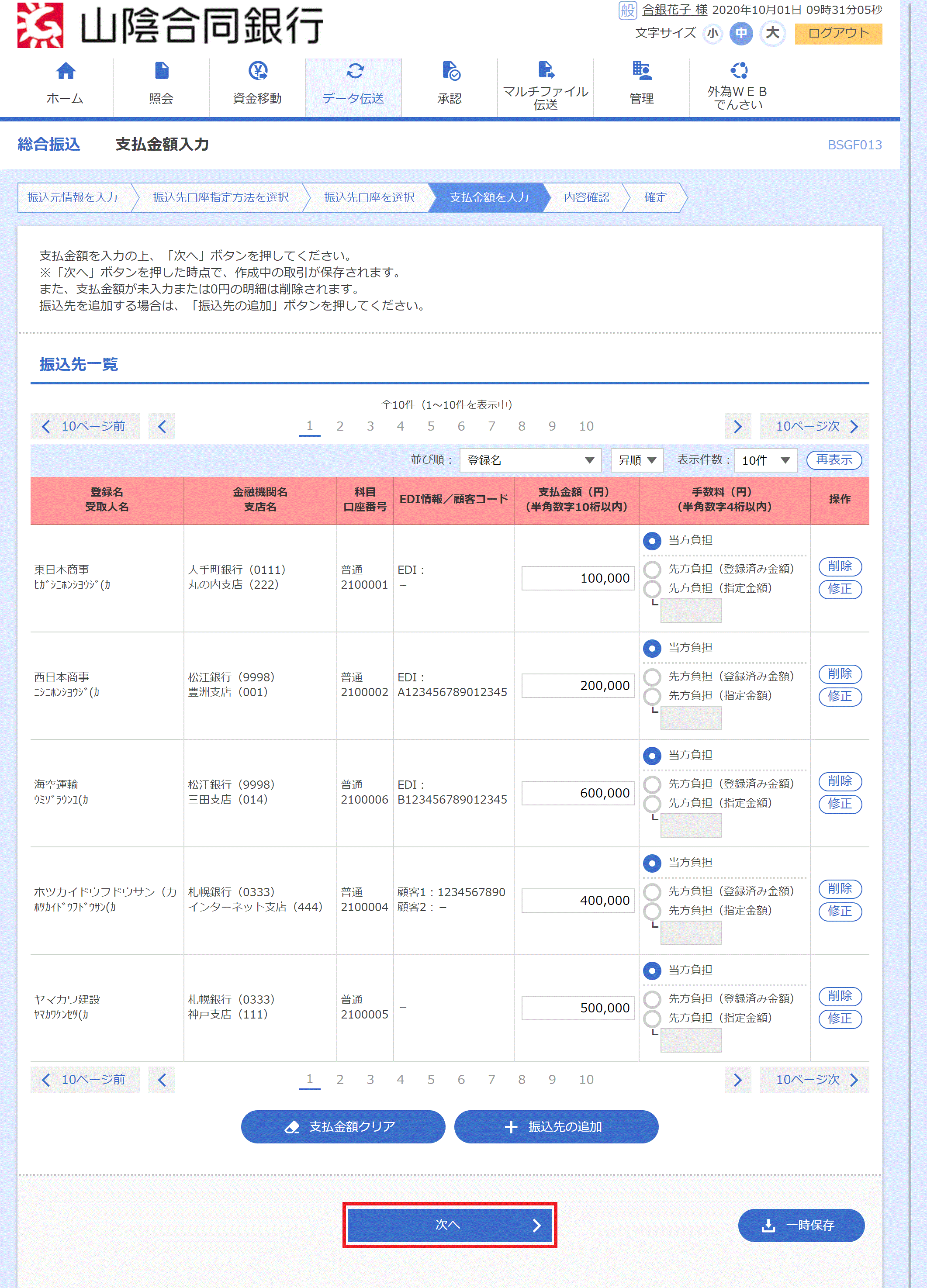The width and height of the screenshot is (927, 1288).
Task: Go to page 5 in top pagination
Action: pyautogui.click(x=431, y=426)
